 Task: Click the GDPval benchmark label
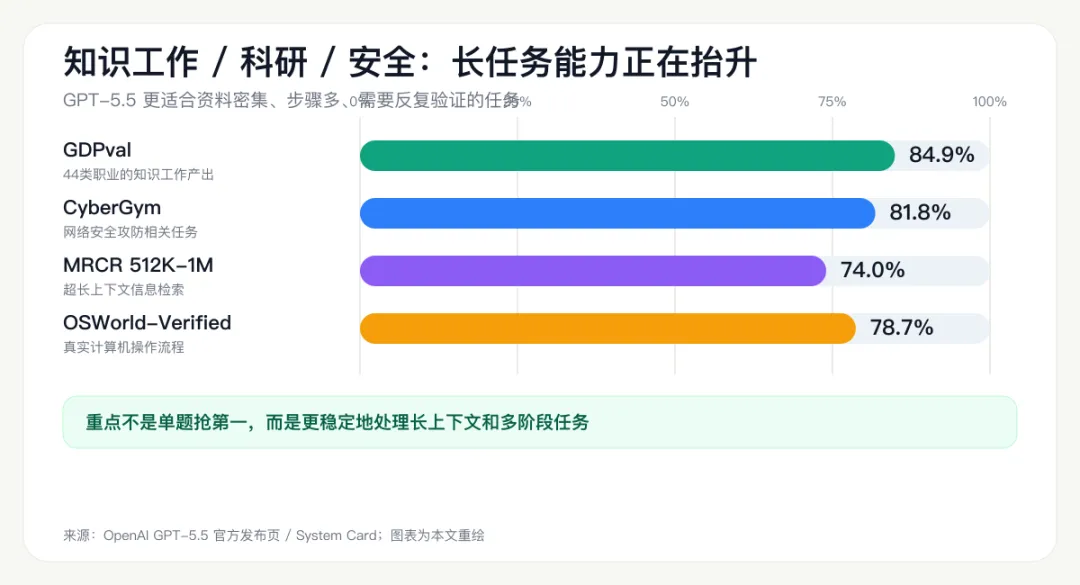[x=97, y=151]
